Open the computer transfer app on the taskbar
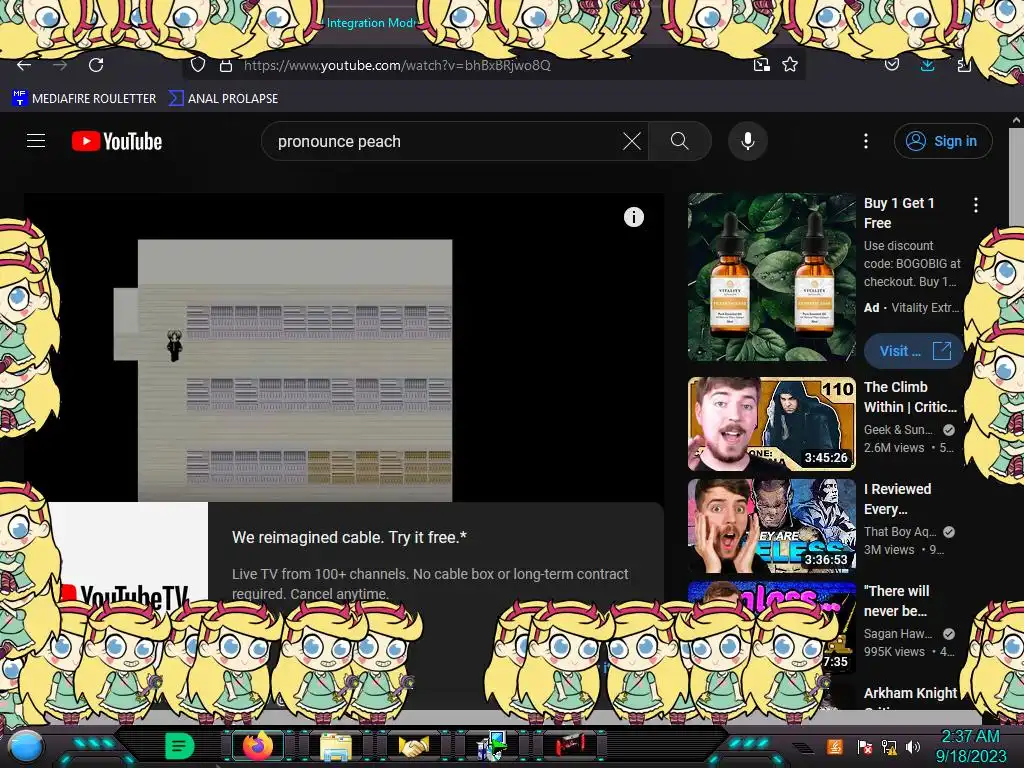The width and height of the screenshot is (1024, 768). point(492,746)
